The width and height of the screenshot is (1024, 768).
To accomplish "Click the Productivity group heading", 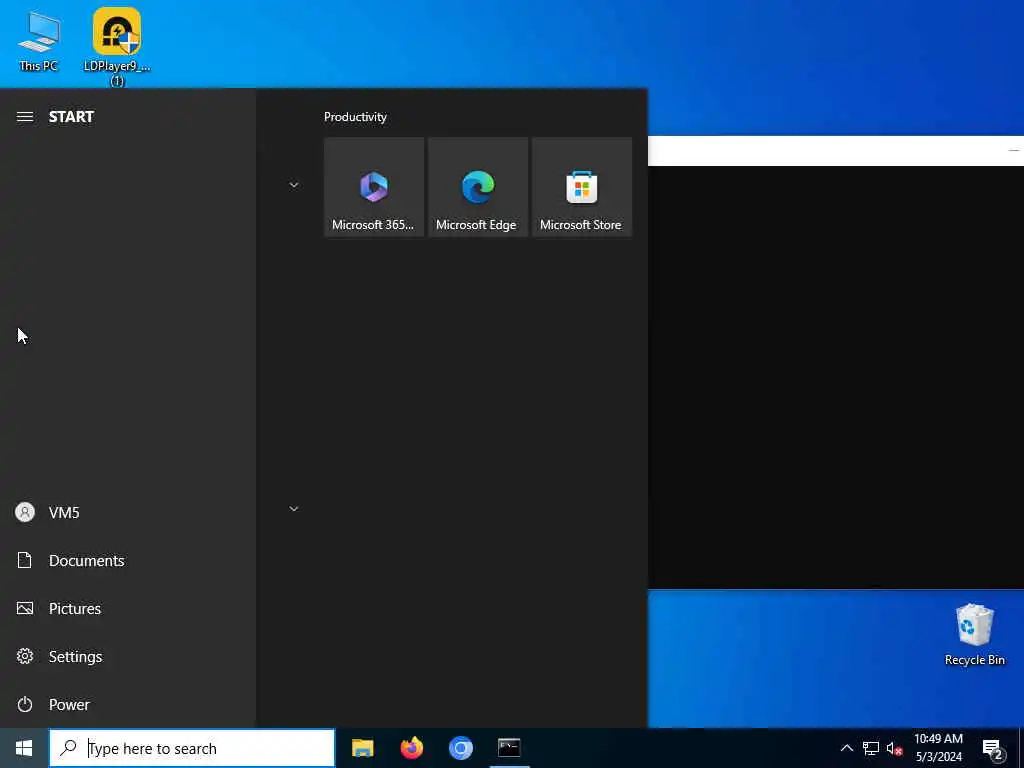I will [355, 117].
